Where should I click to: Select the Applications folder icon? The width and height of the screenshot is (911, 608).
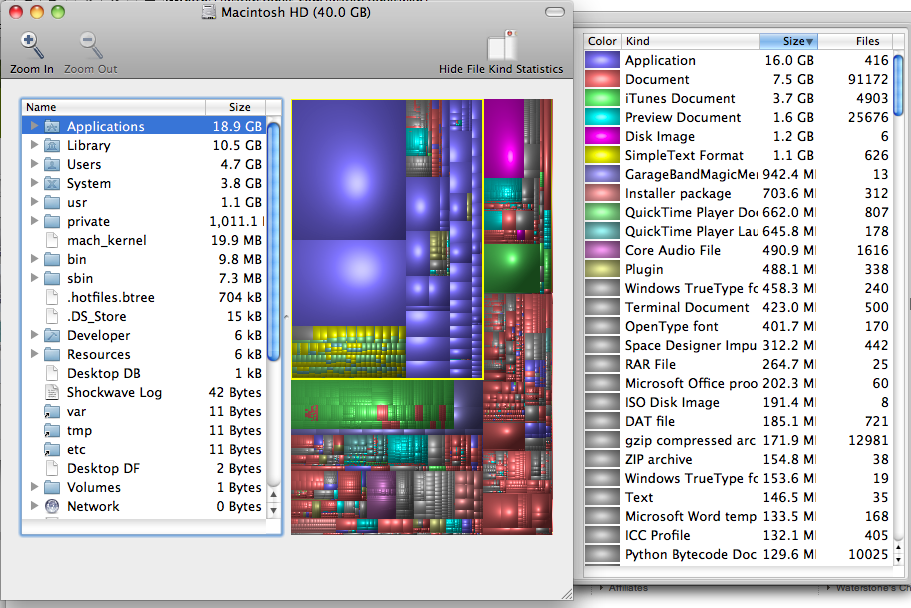tap(53, 127)
